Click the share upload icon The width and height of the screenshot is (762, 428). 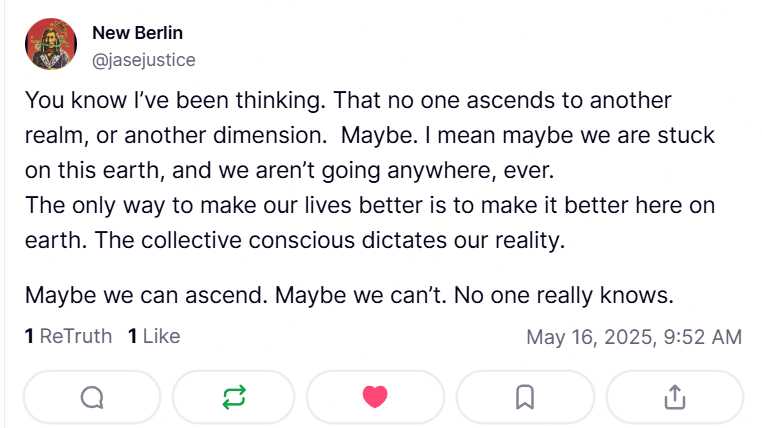pos(675,397)
